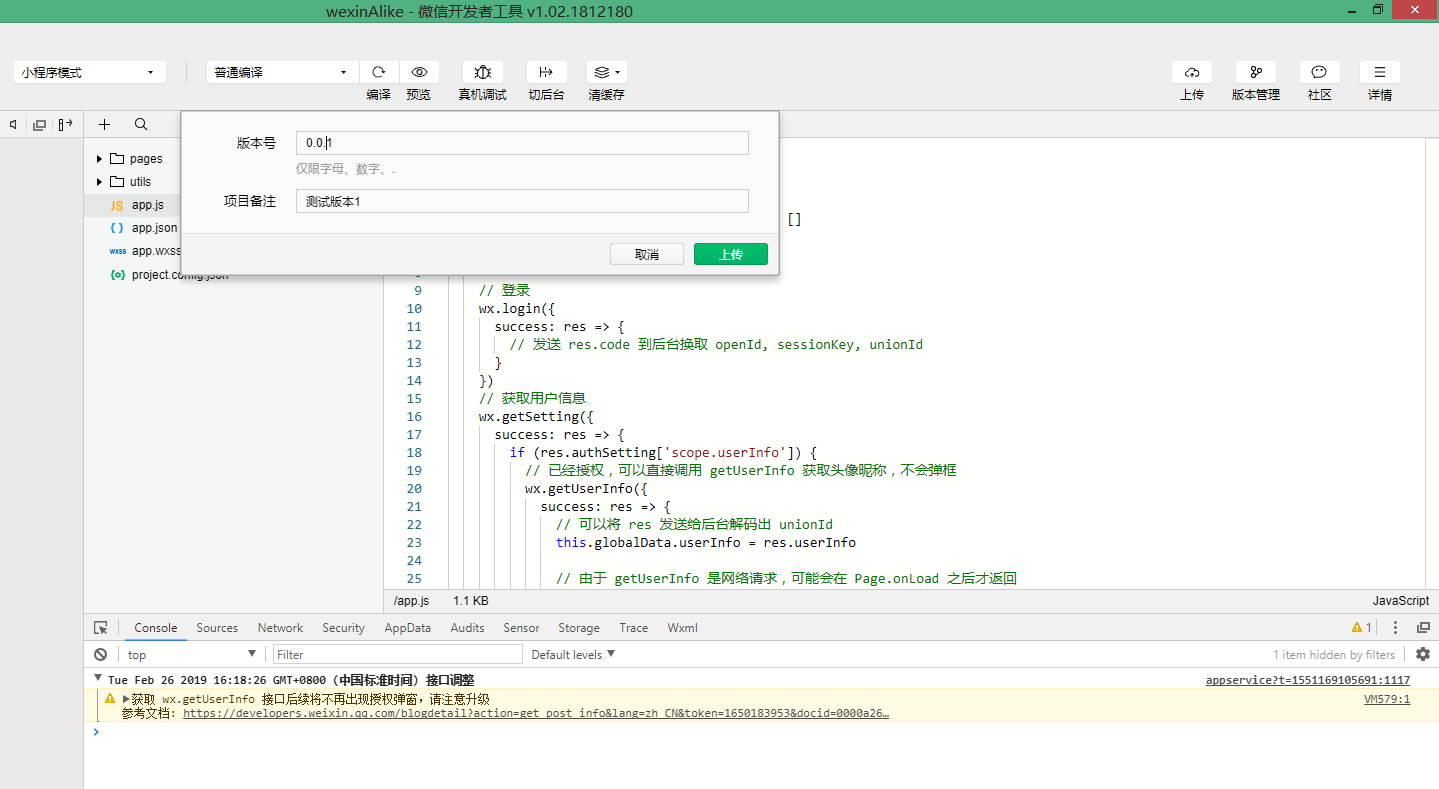Click the JavaScript language status label

click(x=1401, y=601)
